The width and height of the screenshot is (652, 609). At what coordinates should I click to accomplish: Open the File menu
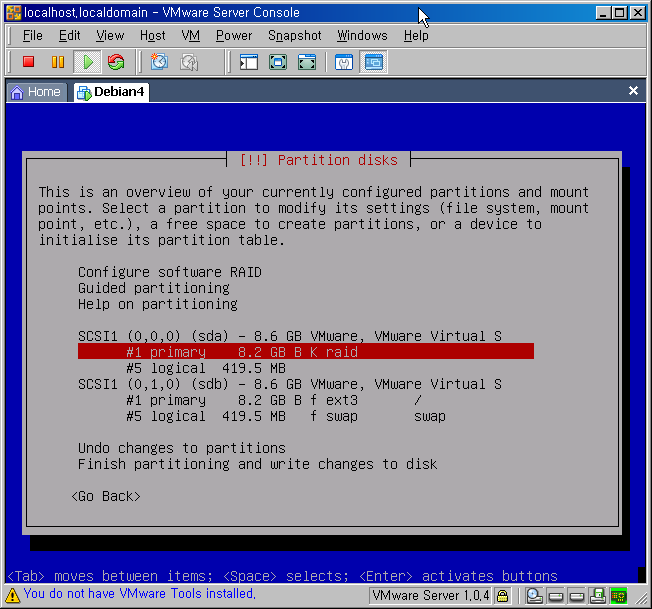(32, 35)
